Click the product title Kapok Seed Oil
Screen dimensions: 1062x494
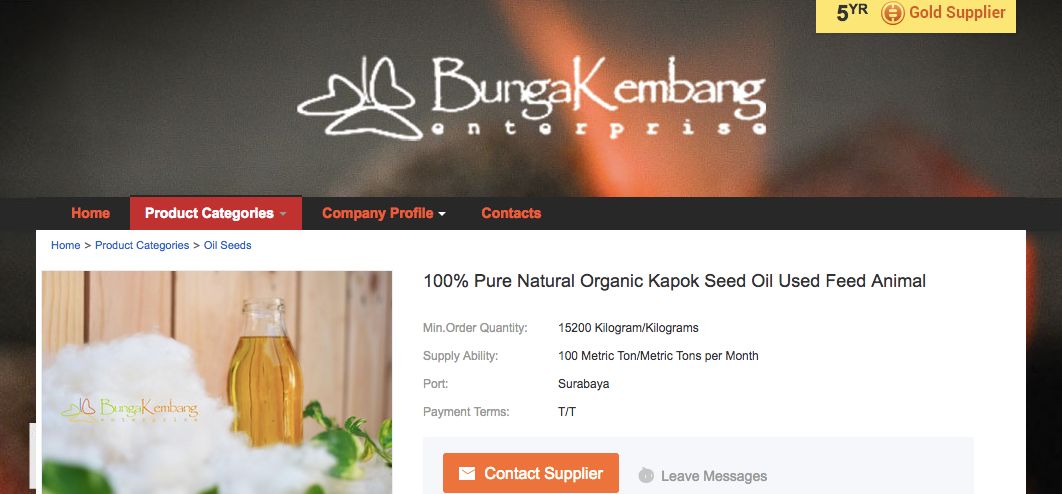675,281
